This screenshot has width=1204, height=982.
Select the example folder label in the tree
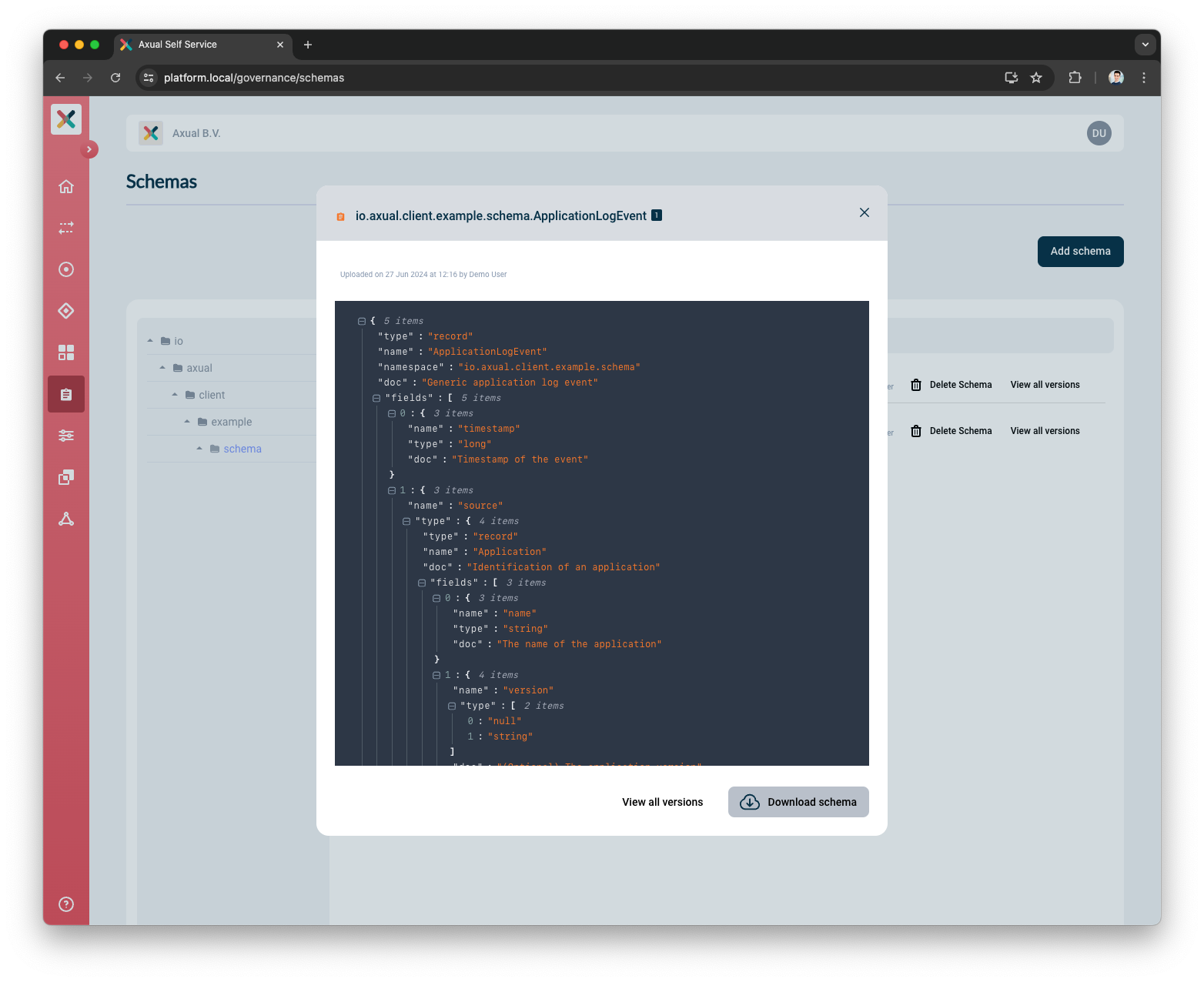pos(232,422)
